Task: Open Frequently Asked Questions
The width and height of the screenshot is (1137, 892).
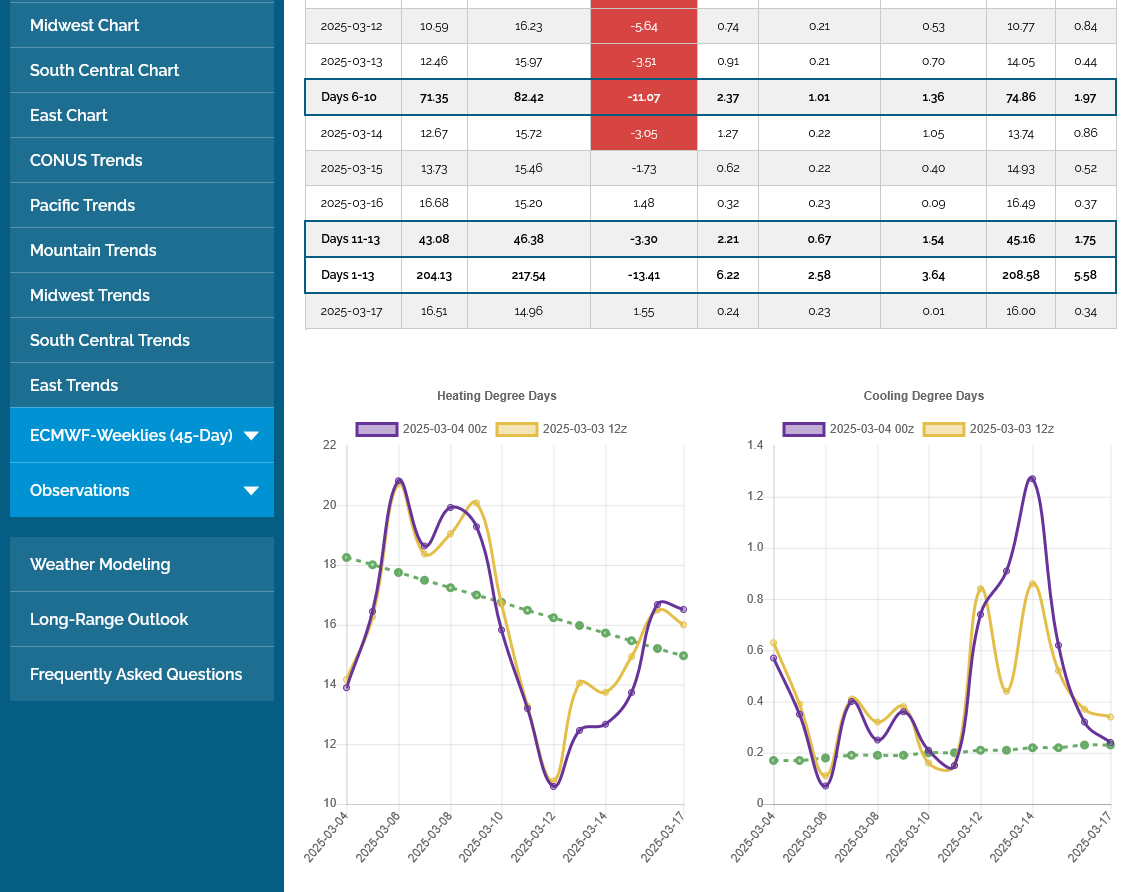Action: click(136, 674)
